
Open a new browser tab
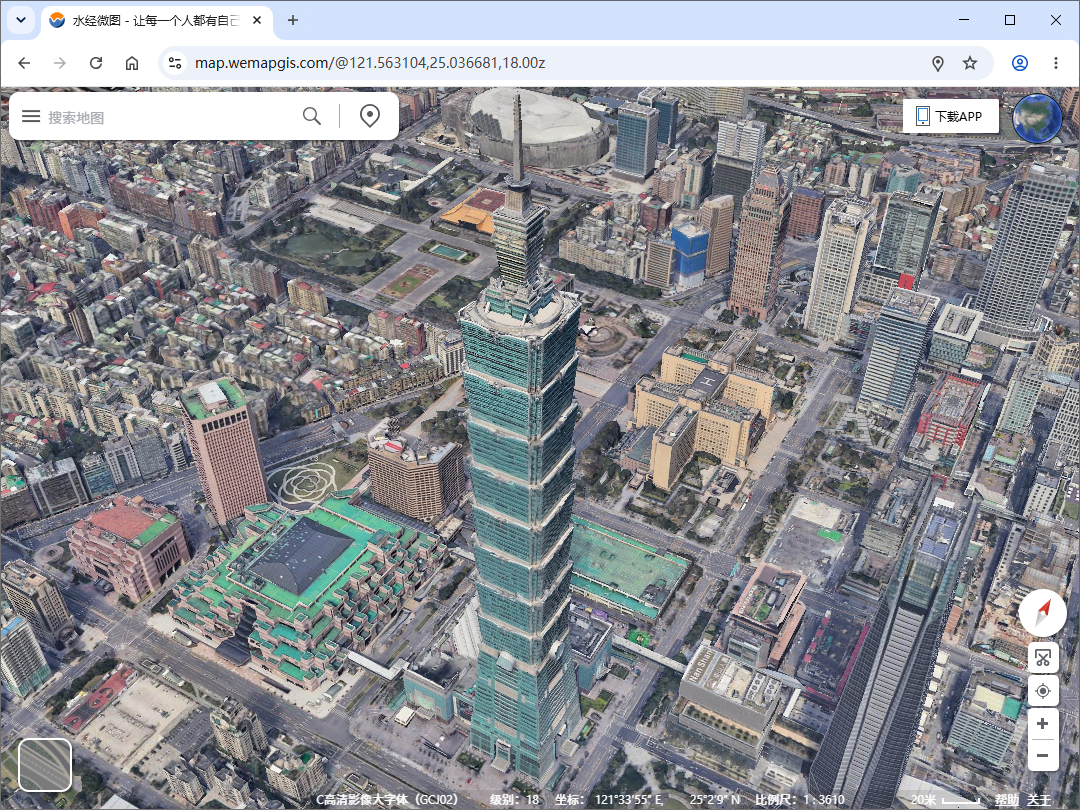293,20
